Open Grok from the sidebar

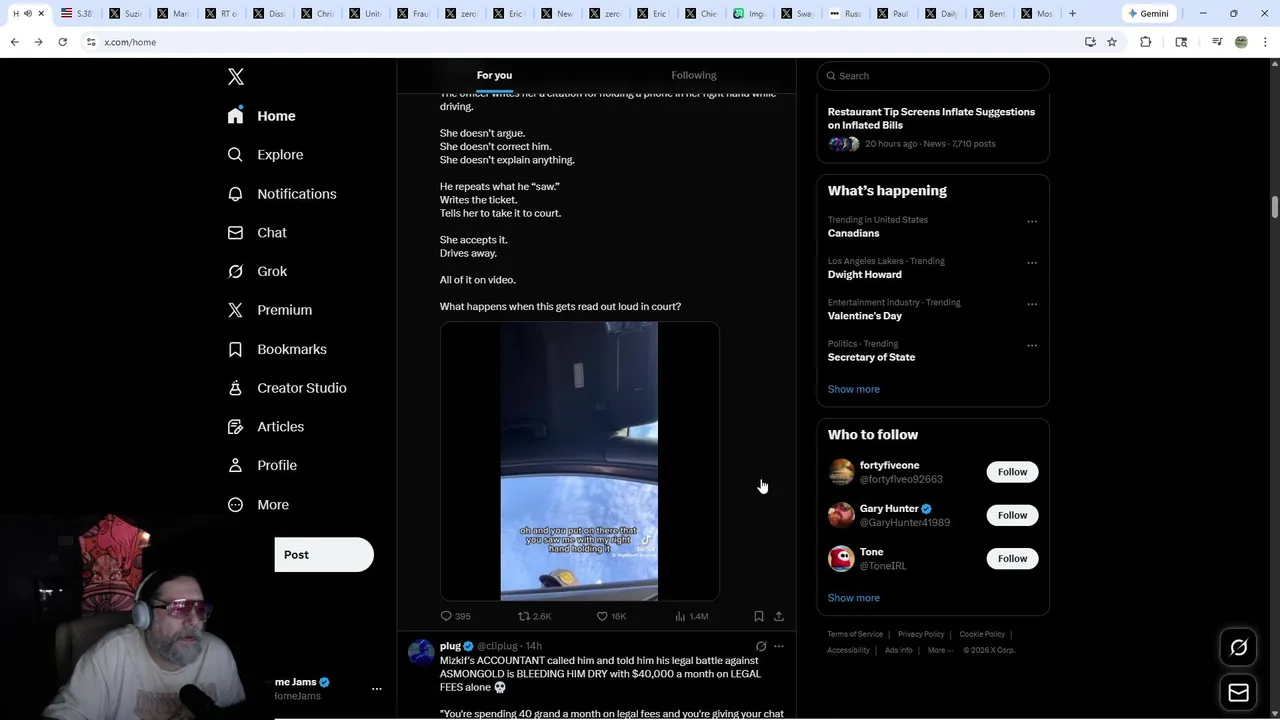(257, 272)
